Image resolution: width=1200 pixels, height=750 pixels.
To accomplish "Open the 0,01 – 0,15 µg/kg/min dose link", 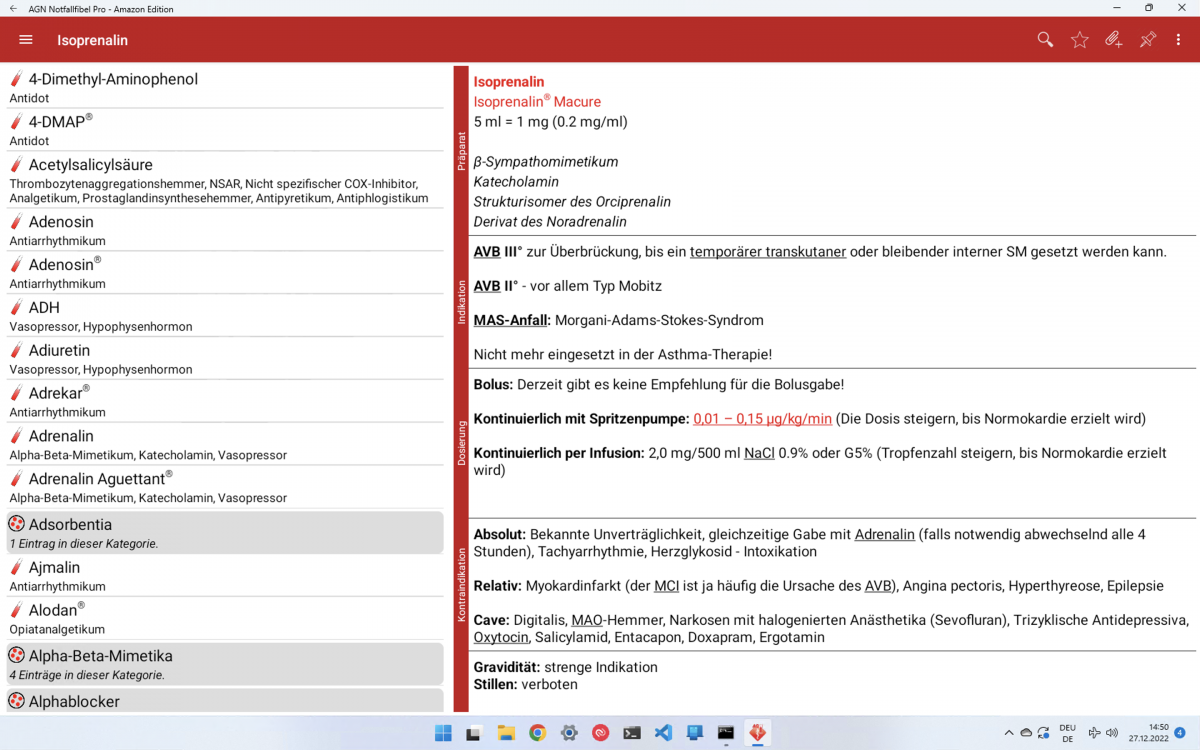I will tap(763, 418).
